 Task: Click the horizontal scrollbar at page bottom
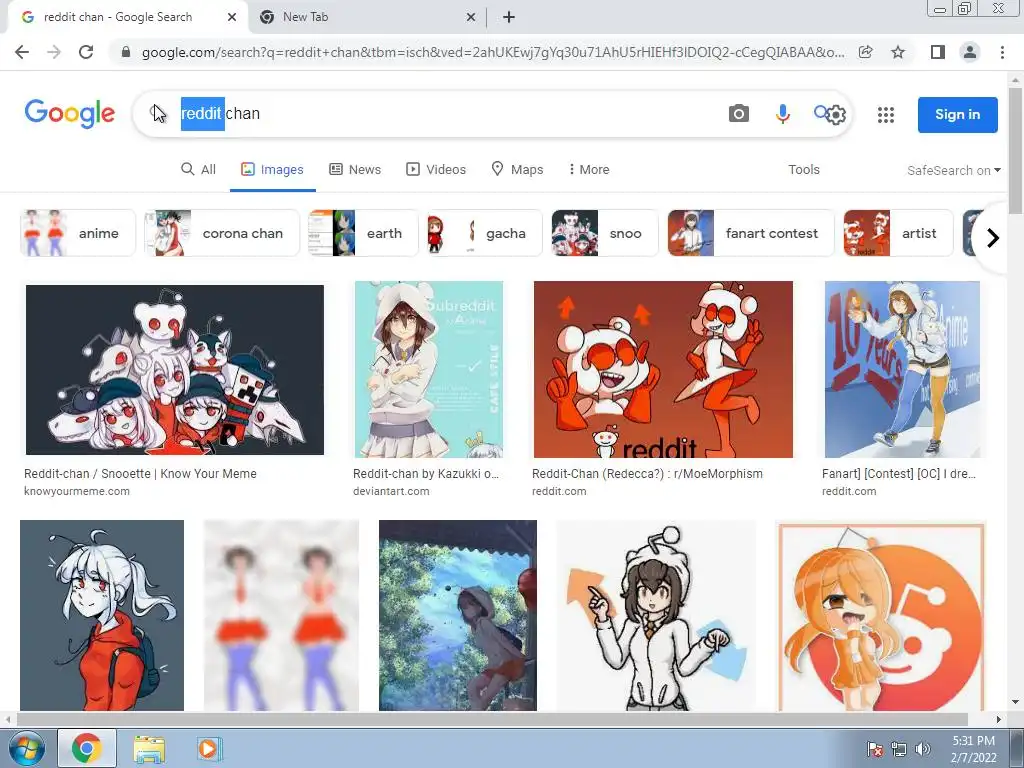[x=492, y=720]
